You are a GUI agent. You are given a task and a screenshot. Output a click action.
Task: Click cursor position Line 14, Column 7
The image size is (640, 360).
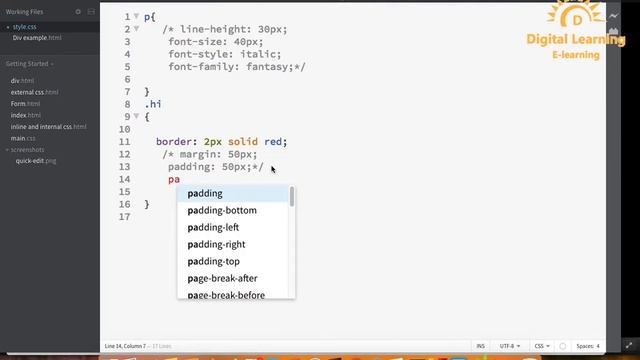[x=125, y=346]
